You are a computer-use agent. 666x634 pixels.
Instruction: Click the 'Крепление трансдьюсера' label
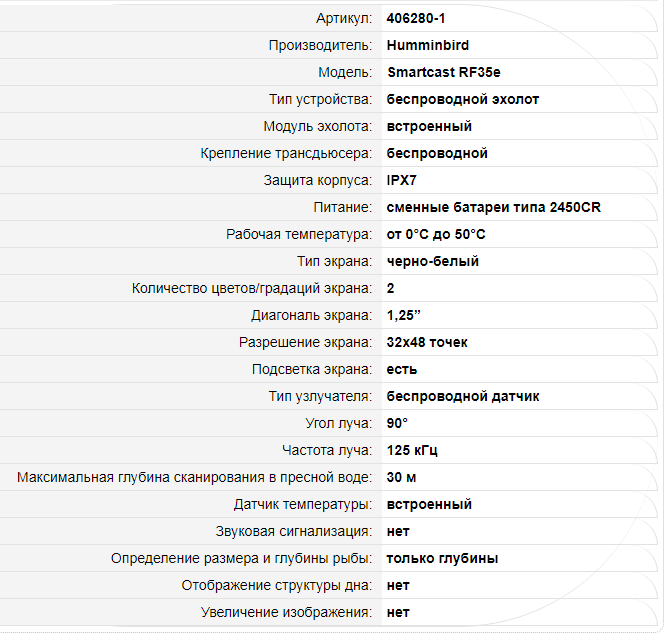coord(286,154)
